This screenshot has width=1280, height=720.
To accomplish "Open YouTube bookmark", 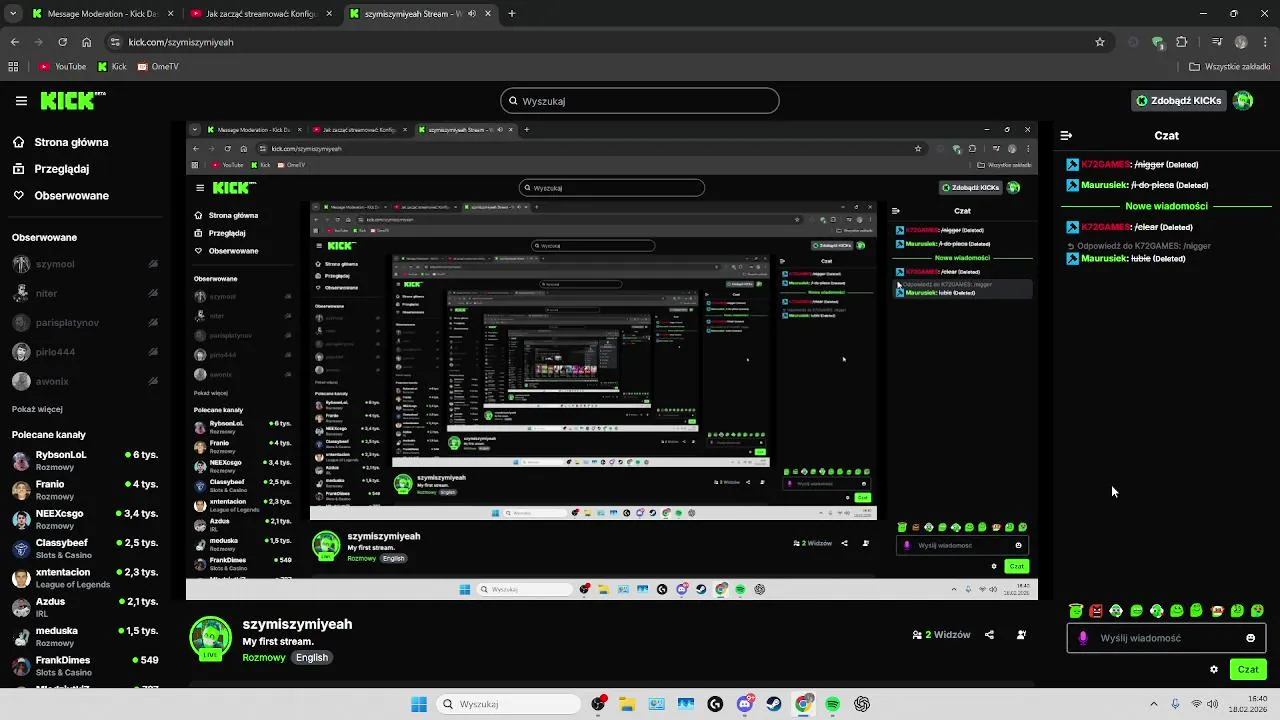I will [63, 67].
